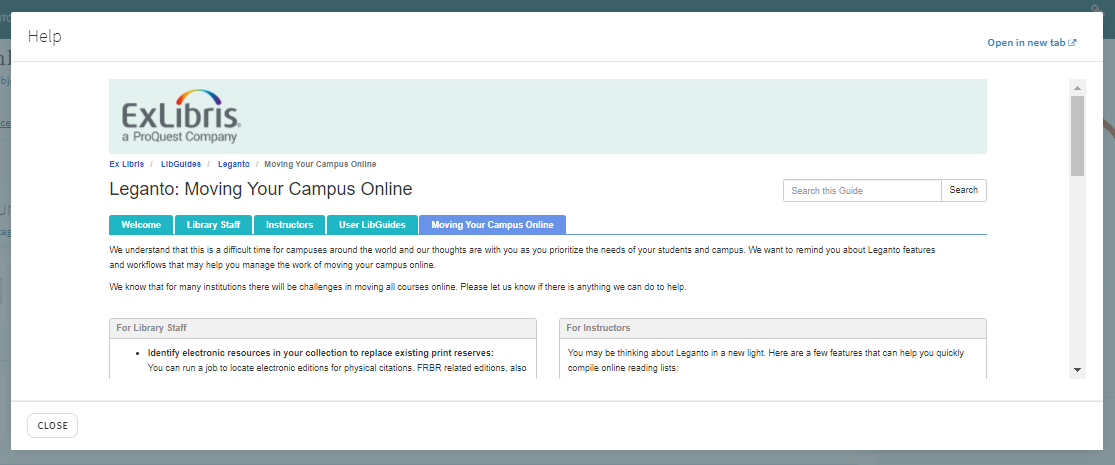The height and width of the screenshot is (465, 1115).
Task: Click the vertical scrollbar thumb
Action: pos(1077,135)
